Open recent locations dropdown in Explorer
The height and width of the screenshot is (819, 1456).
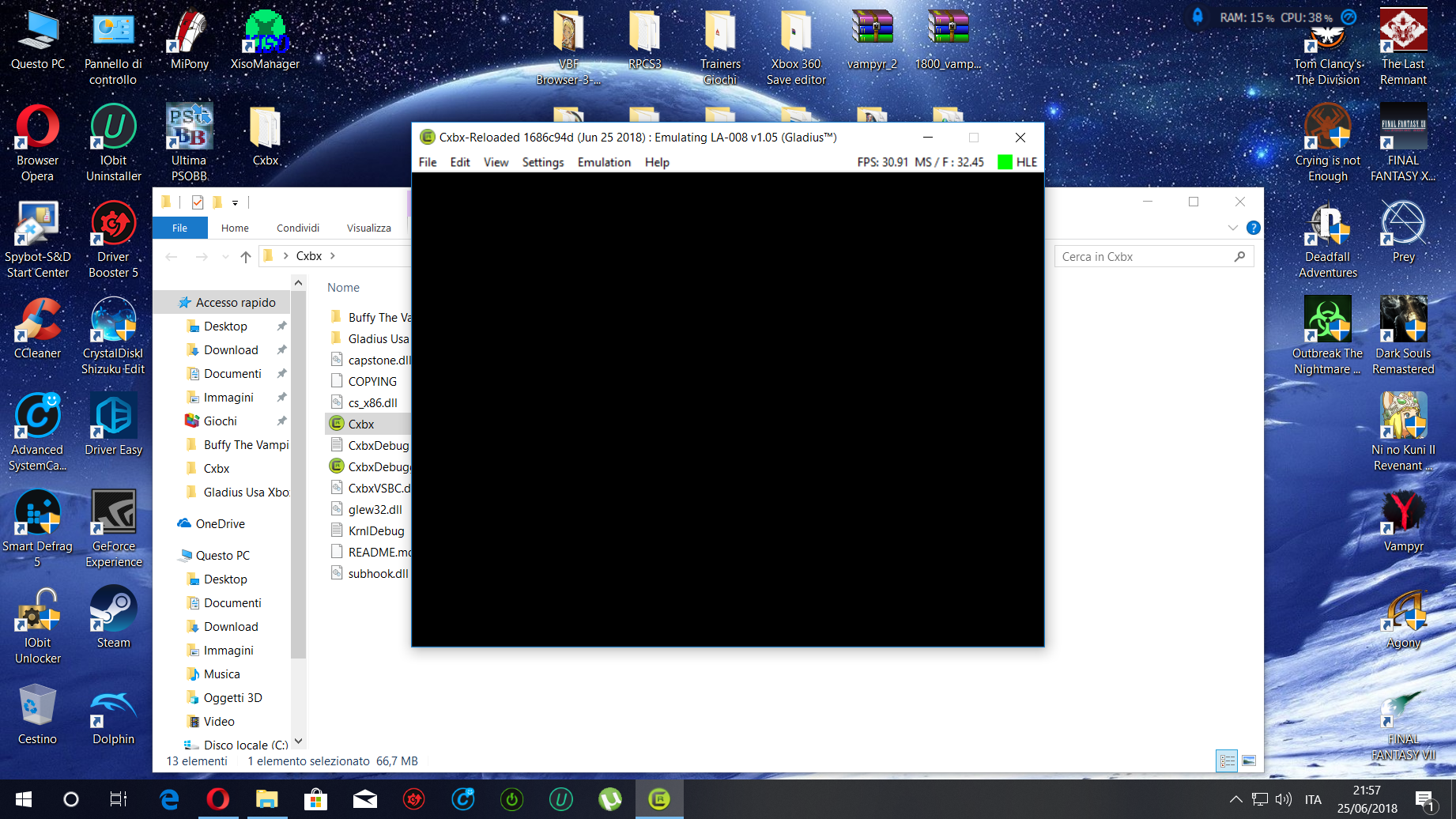click(x=225, y=256)
